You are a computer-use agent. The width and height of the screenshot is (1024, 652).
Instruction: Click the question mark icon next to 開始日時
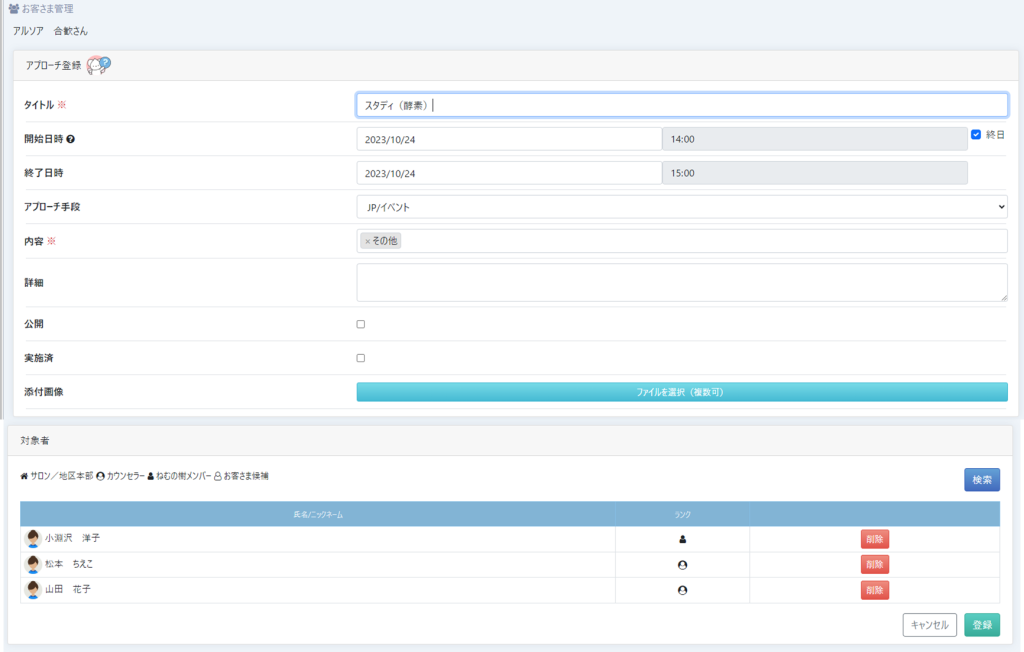tap(71, 139)
